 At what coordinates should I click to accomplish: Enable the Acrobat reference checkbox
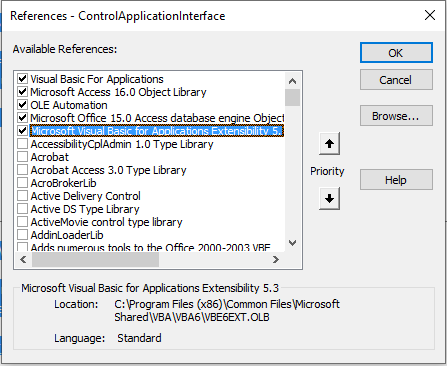22,157
